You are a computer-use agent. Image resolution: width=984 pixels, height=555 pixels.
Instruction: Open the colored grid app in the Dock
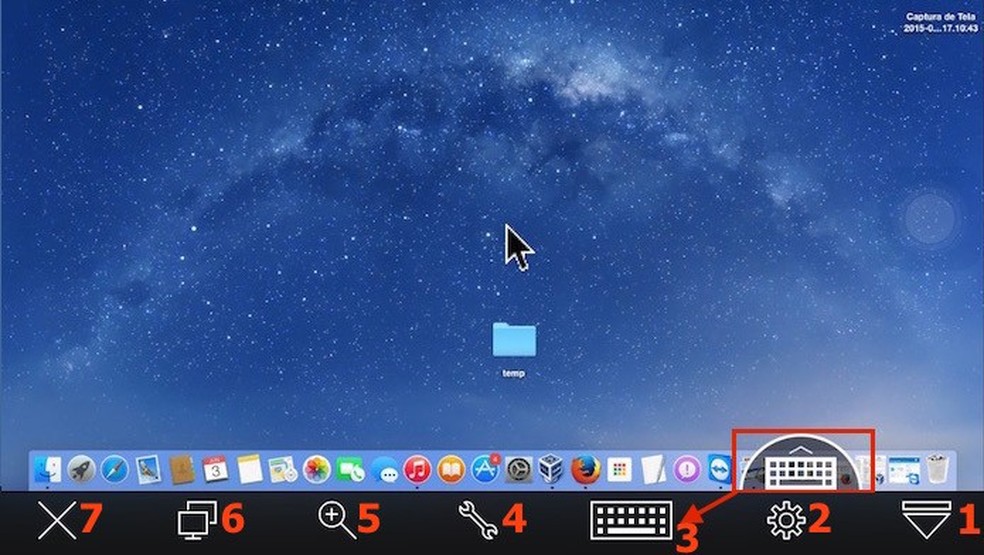(x=619, y=470)
